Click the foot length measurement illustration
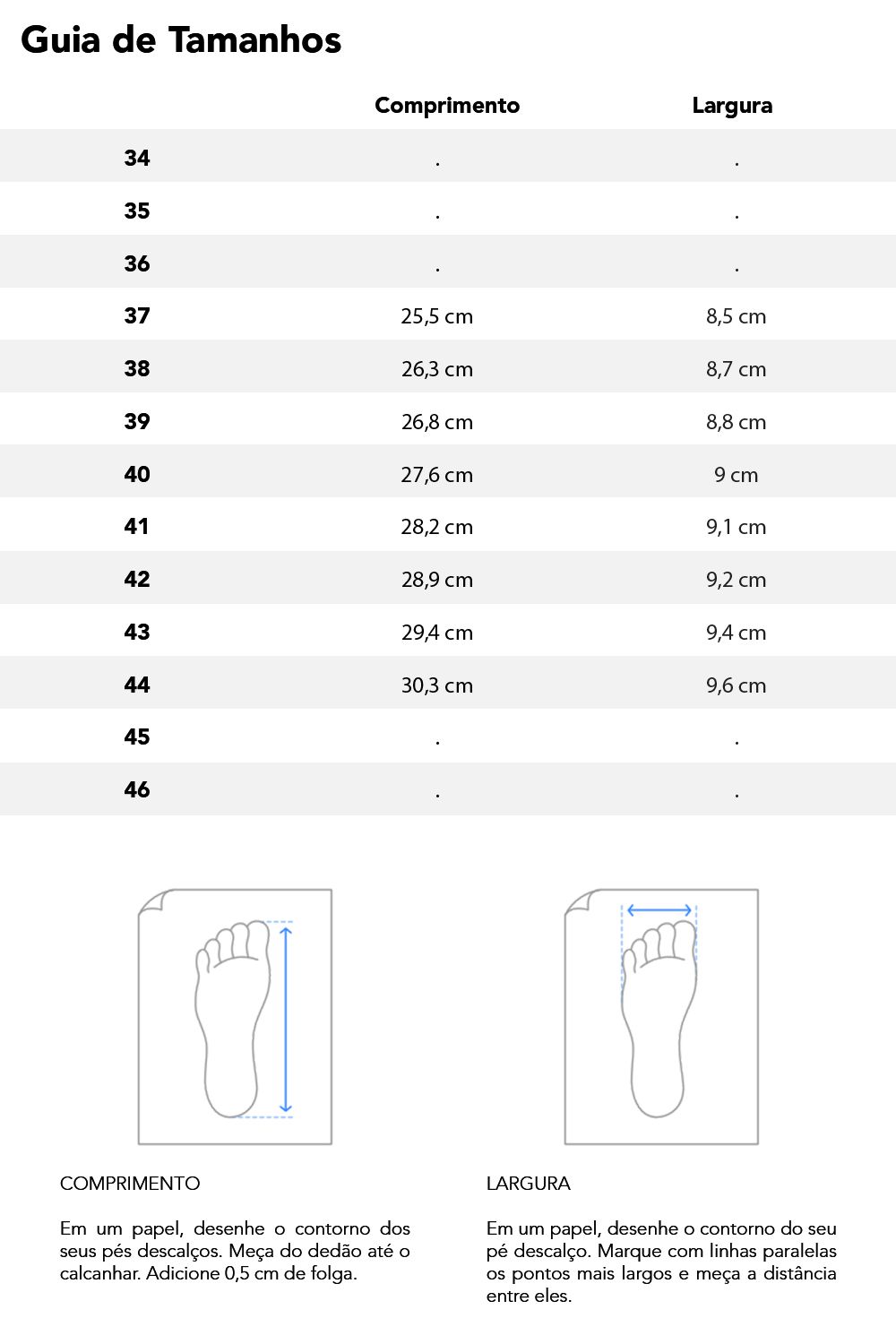 [235, 1017]
